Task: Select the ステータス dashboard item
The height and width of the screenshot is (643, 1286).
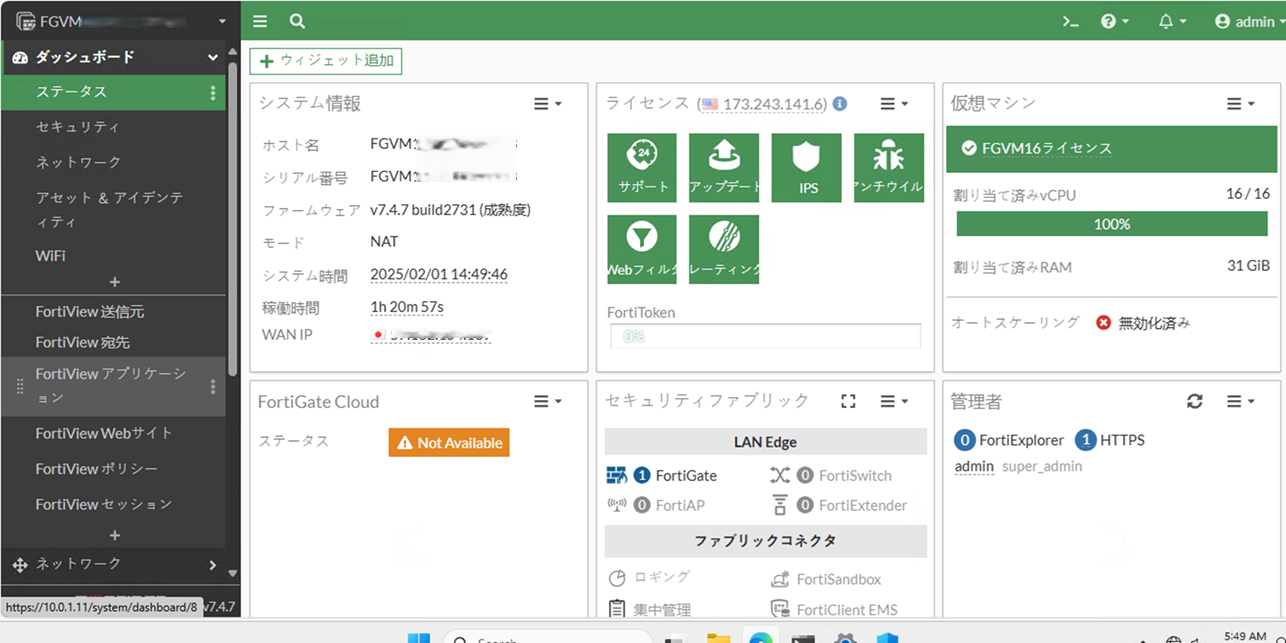Action: [x=114, y=92]
